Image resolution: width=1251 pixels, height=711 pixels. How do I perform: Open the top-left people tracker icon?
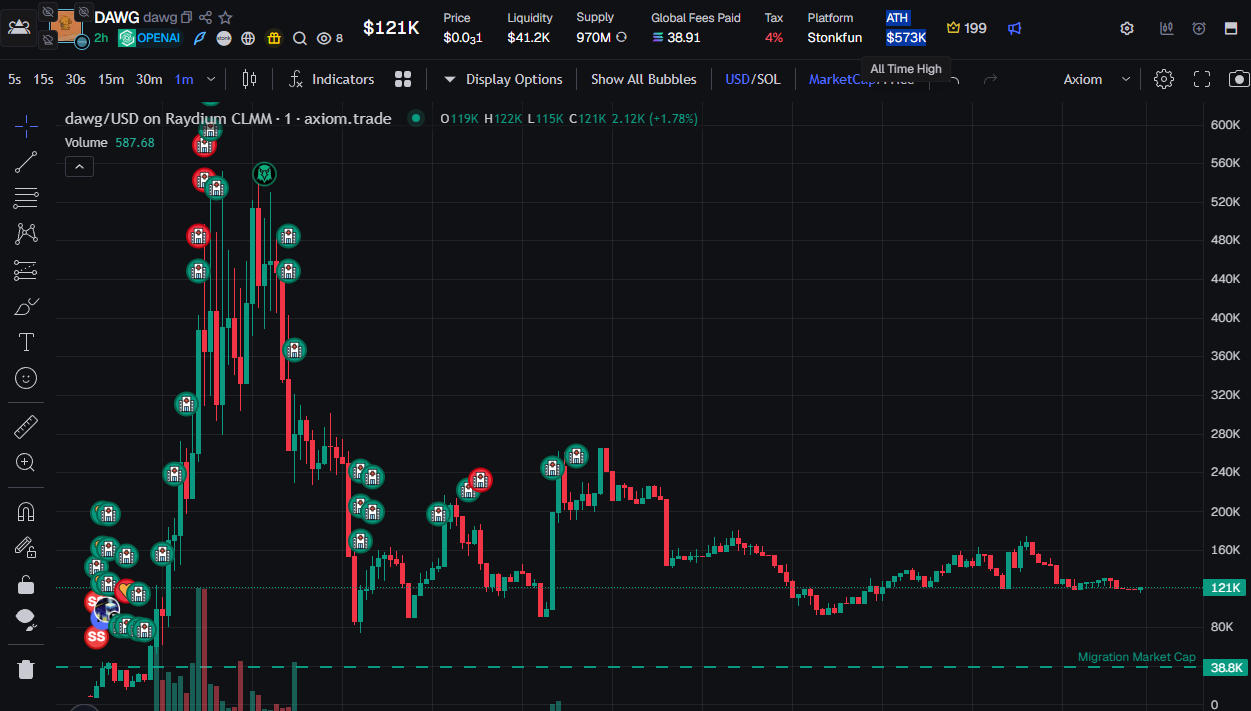point(18,26)
